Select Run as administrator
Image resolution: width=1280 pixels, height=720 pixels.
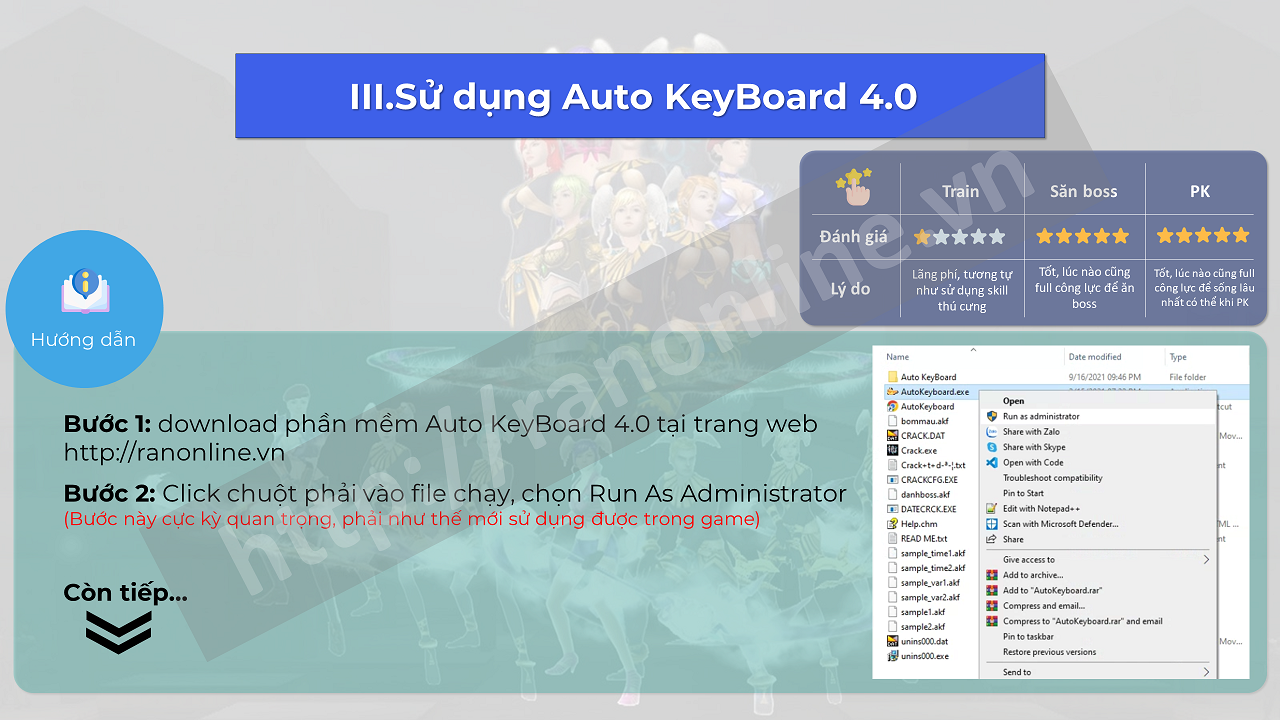[1041, 416]
